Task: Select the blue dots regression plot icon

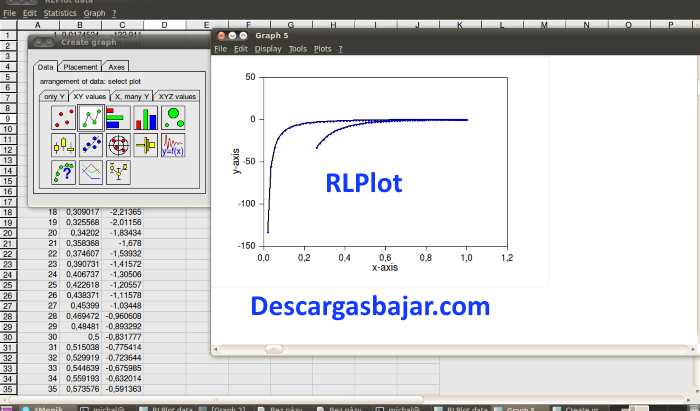Action: [x=91, y=145]
